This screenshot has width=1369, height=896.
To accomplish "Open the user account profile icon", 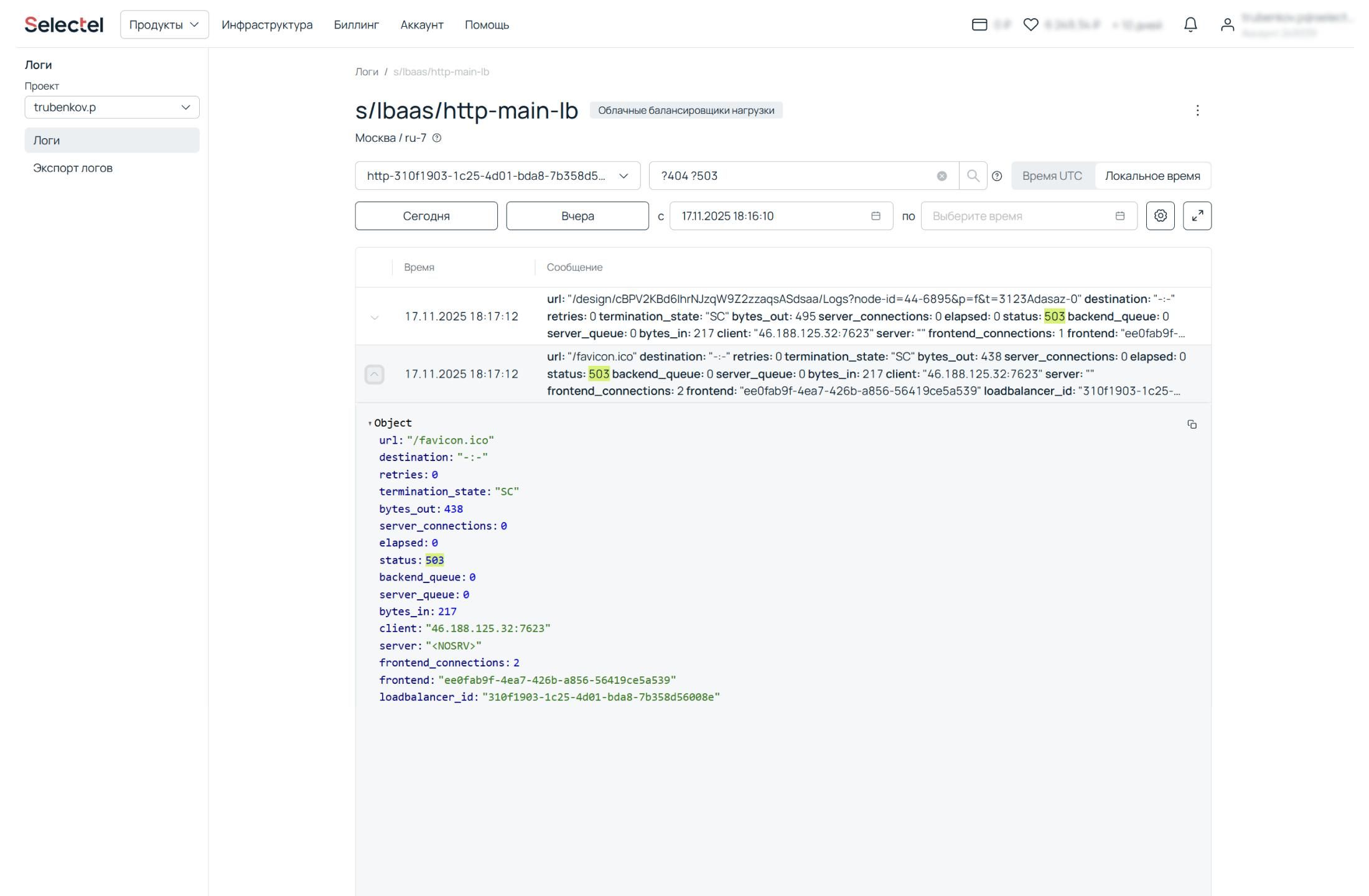I will tap(1226, 25).
